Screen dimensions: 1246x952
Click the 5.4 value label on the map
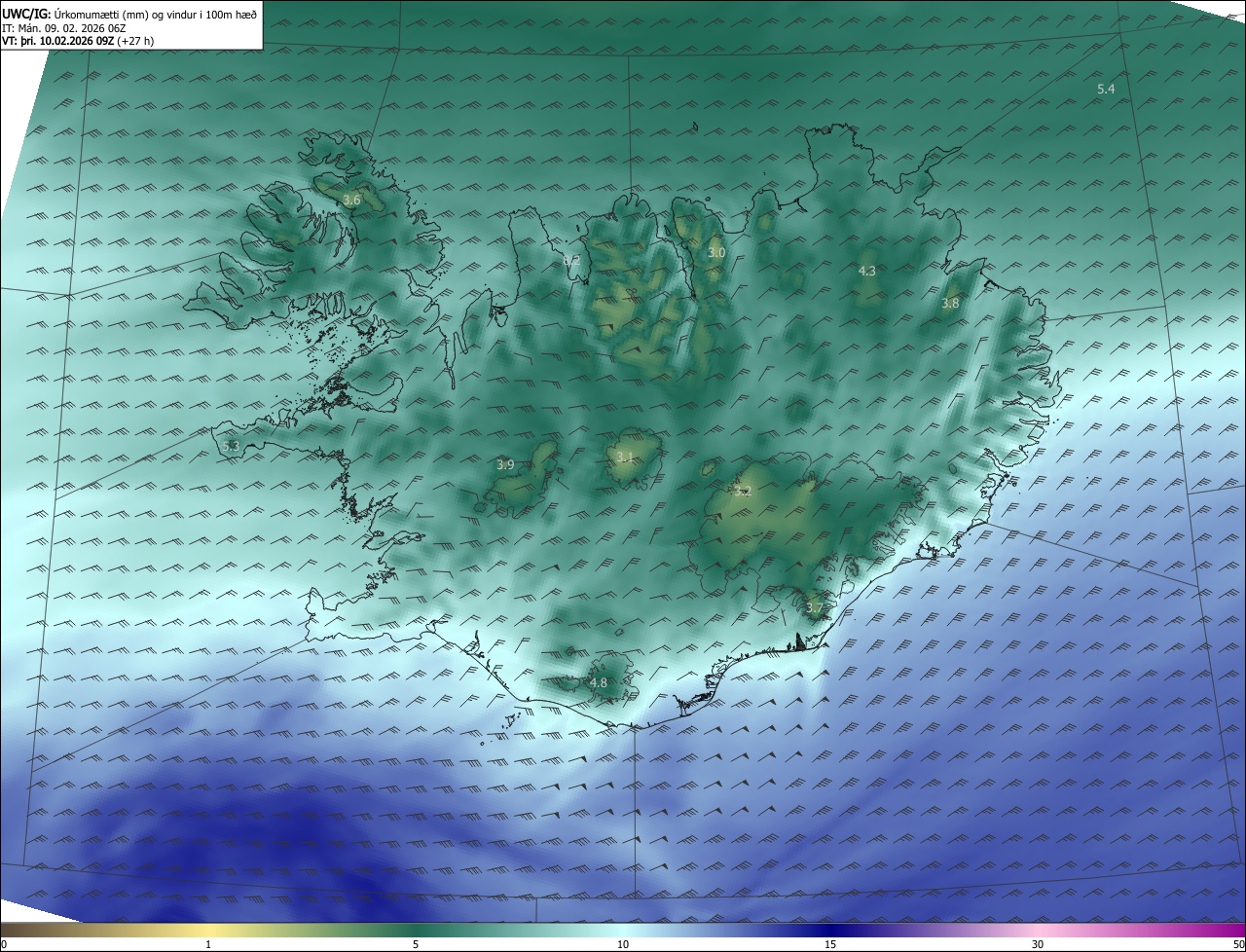coord(1106,90)
